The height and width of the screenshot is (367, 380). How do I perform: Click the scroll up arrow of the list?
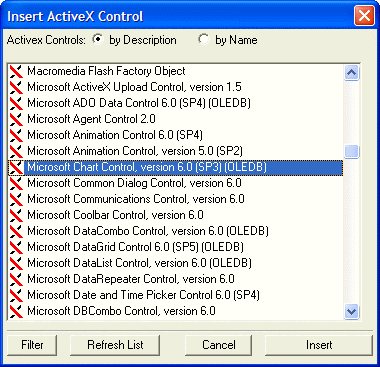coord(352,72)
